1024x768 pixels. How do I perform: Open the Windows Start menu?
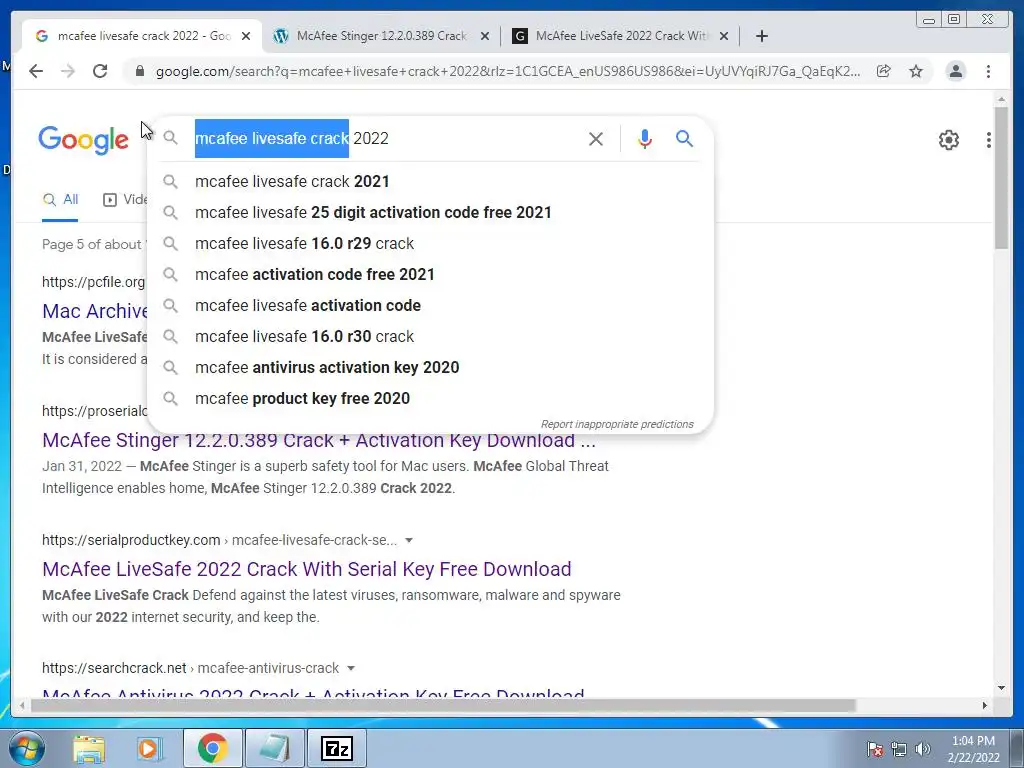(27, 748)
